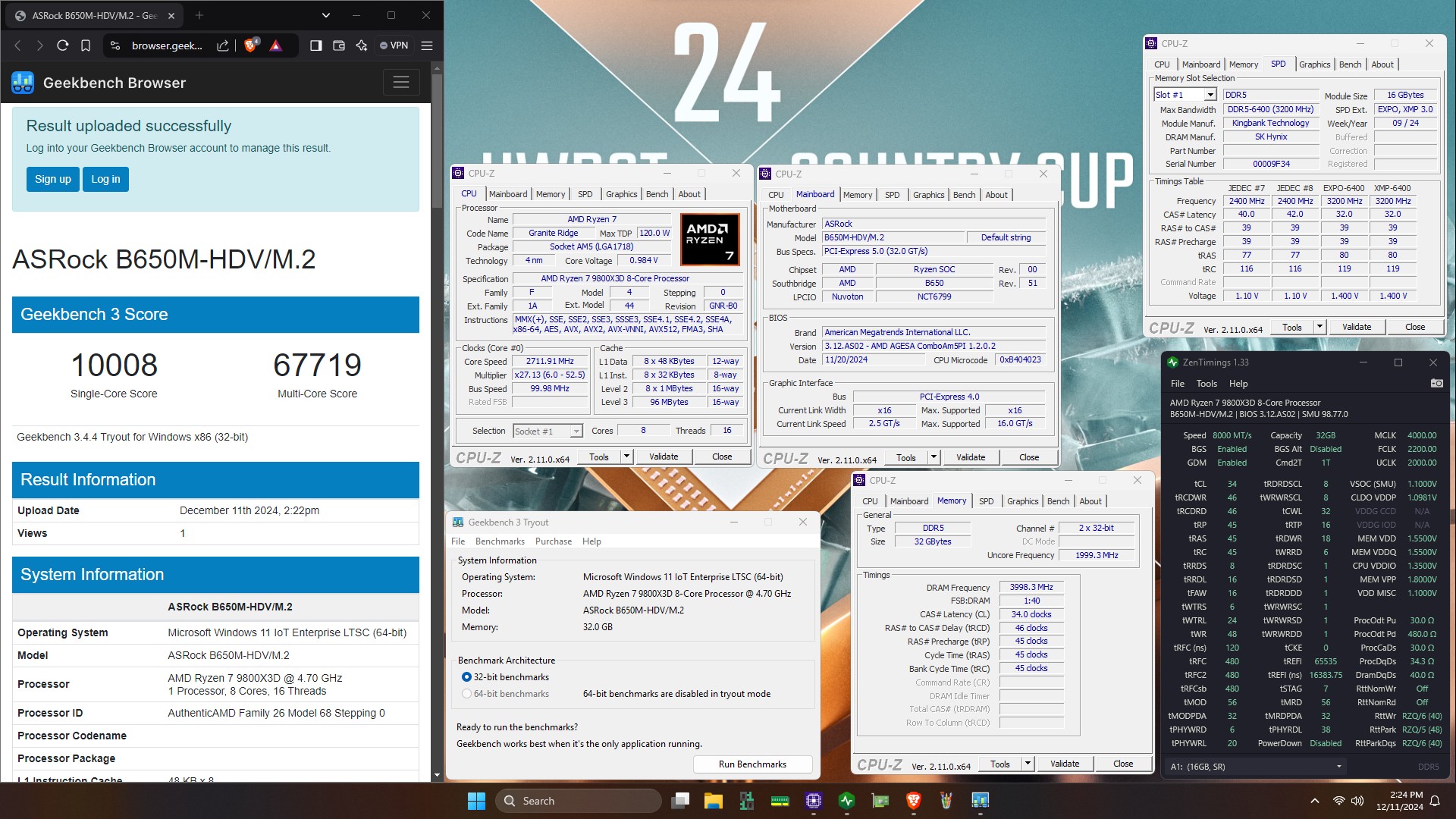Screen dimensions: 1456x819
Task: Open the Tools menu in ZenTimings
Action: 1207,384
